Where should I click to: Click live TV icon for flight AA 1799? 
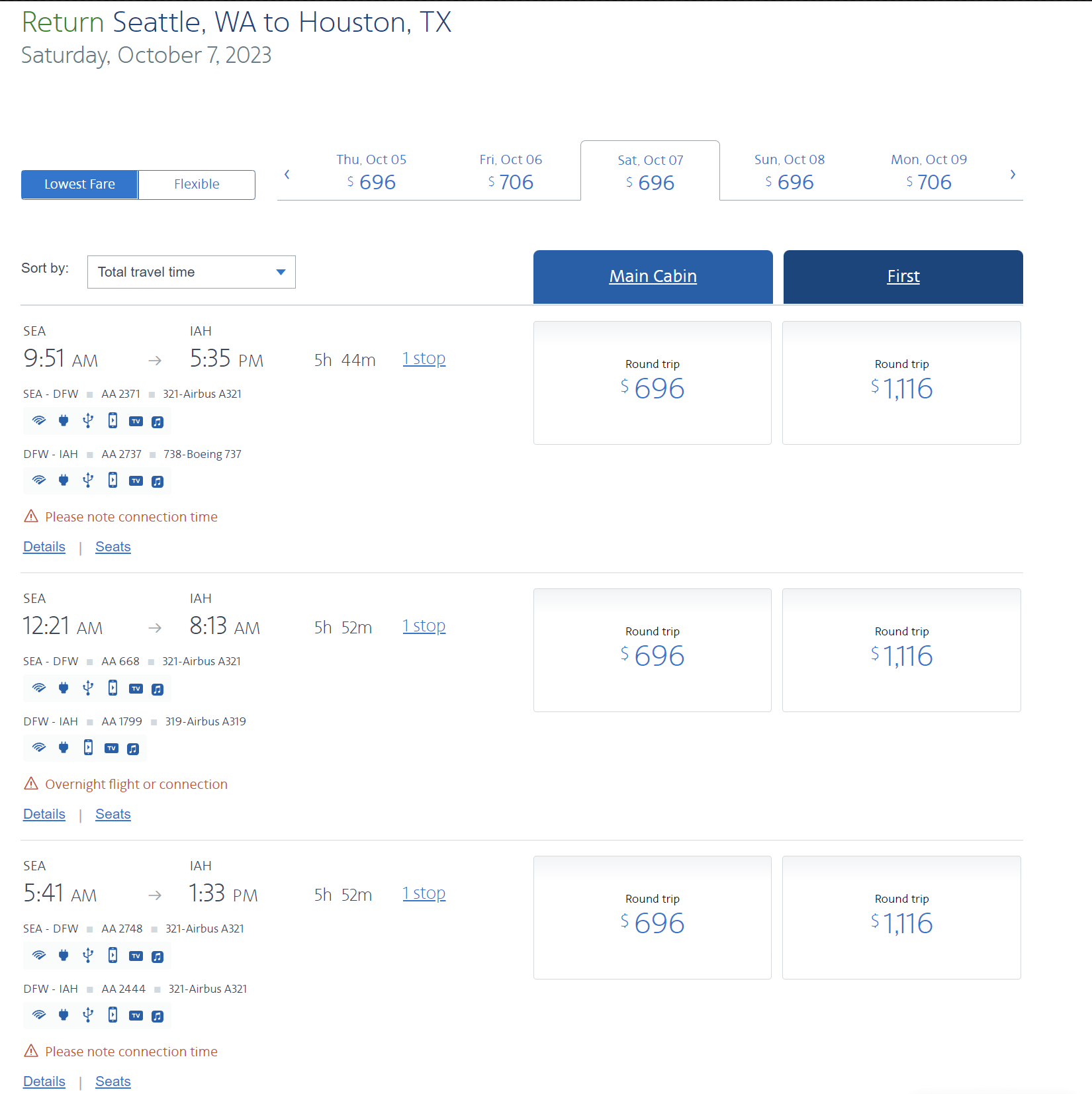[x=112, y=749]
